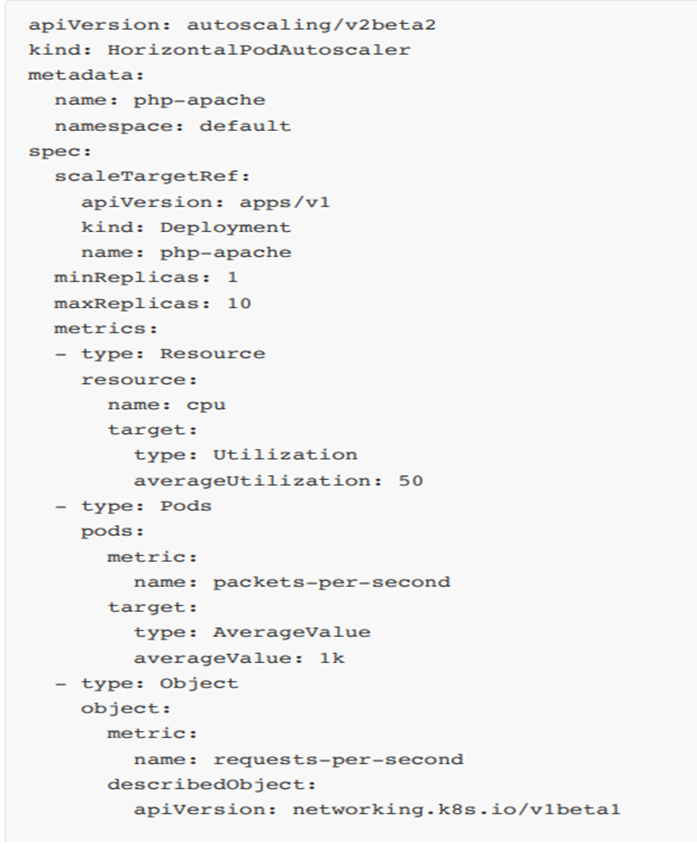The image size is (697, 846).
Task: Click the averageValue 1k line
Action: 239,657
